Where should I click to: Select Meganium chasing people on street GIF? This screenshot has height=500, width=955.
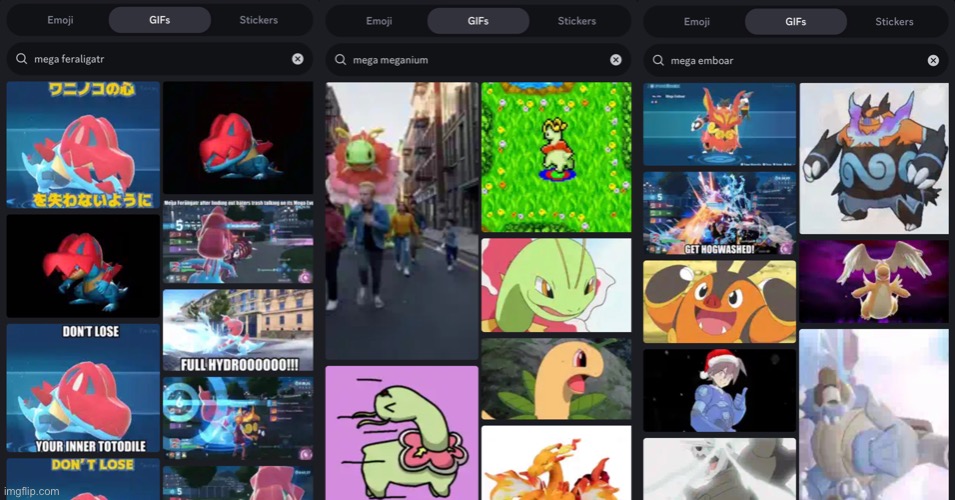(x=401, y=220)
